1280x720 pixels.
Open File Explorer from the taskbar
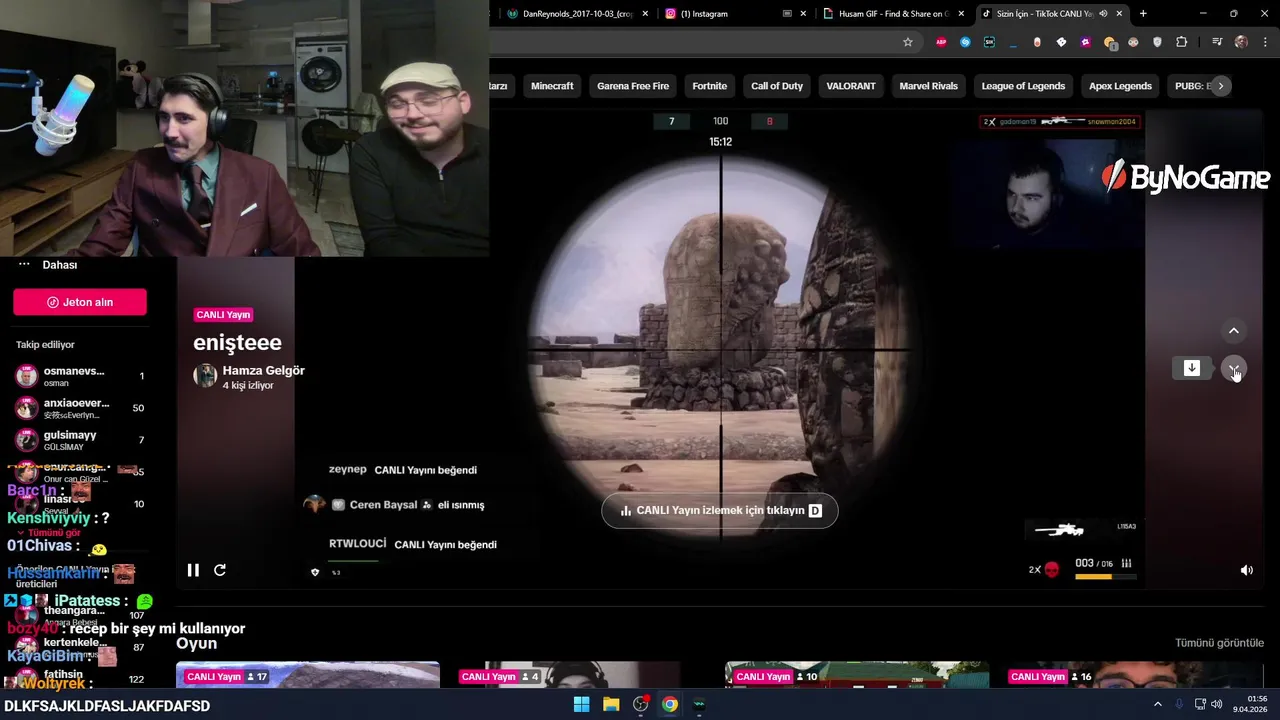611,705
